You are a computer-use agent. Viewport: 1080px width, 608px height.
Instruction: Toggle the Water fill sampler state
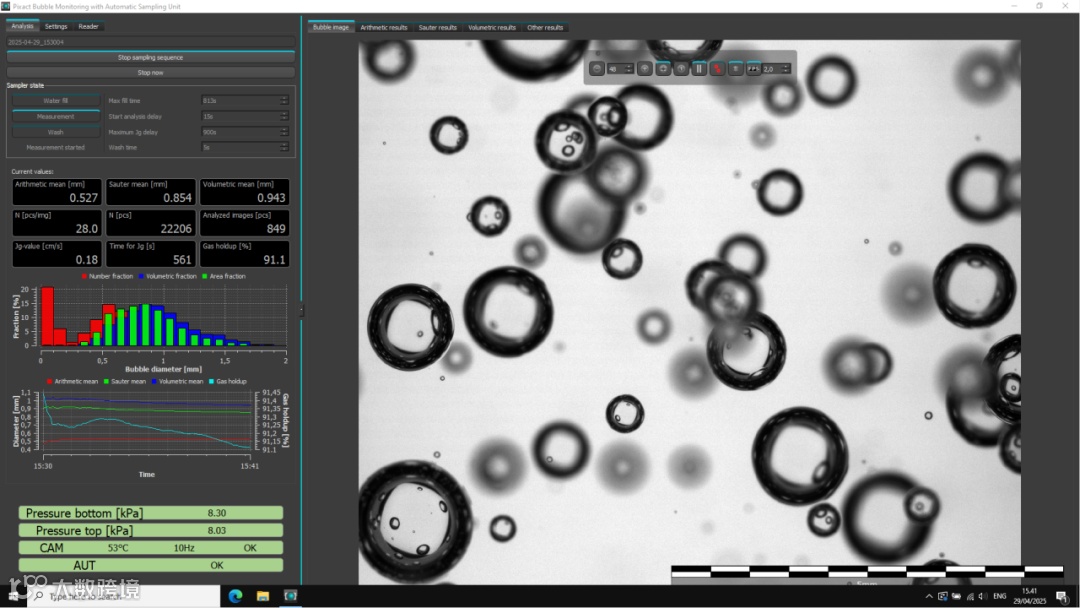point(56,101)
